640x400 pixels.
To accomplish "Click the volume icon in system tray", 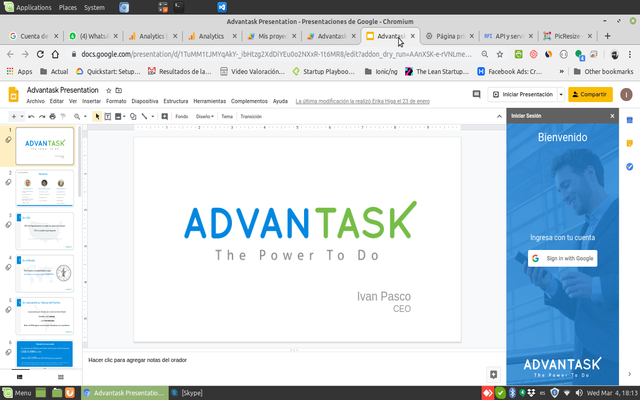I will 579,393.
